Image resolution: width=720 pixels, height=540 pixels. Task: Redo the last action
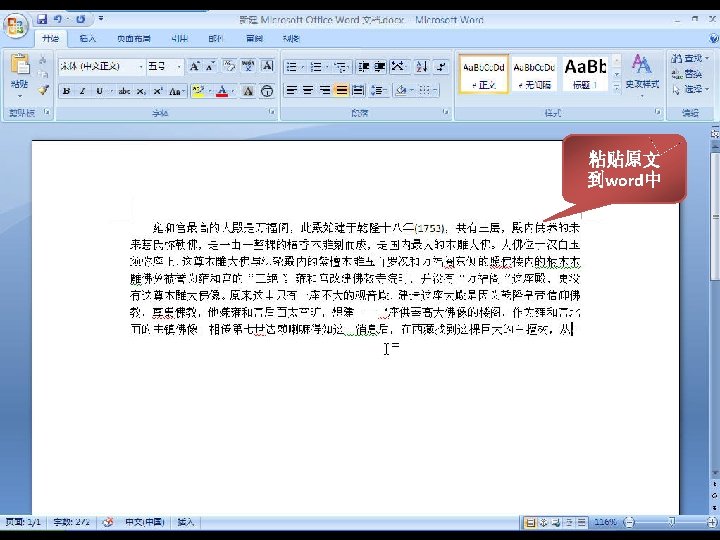[81, 19]
